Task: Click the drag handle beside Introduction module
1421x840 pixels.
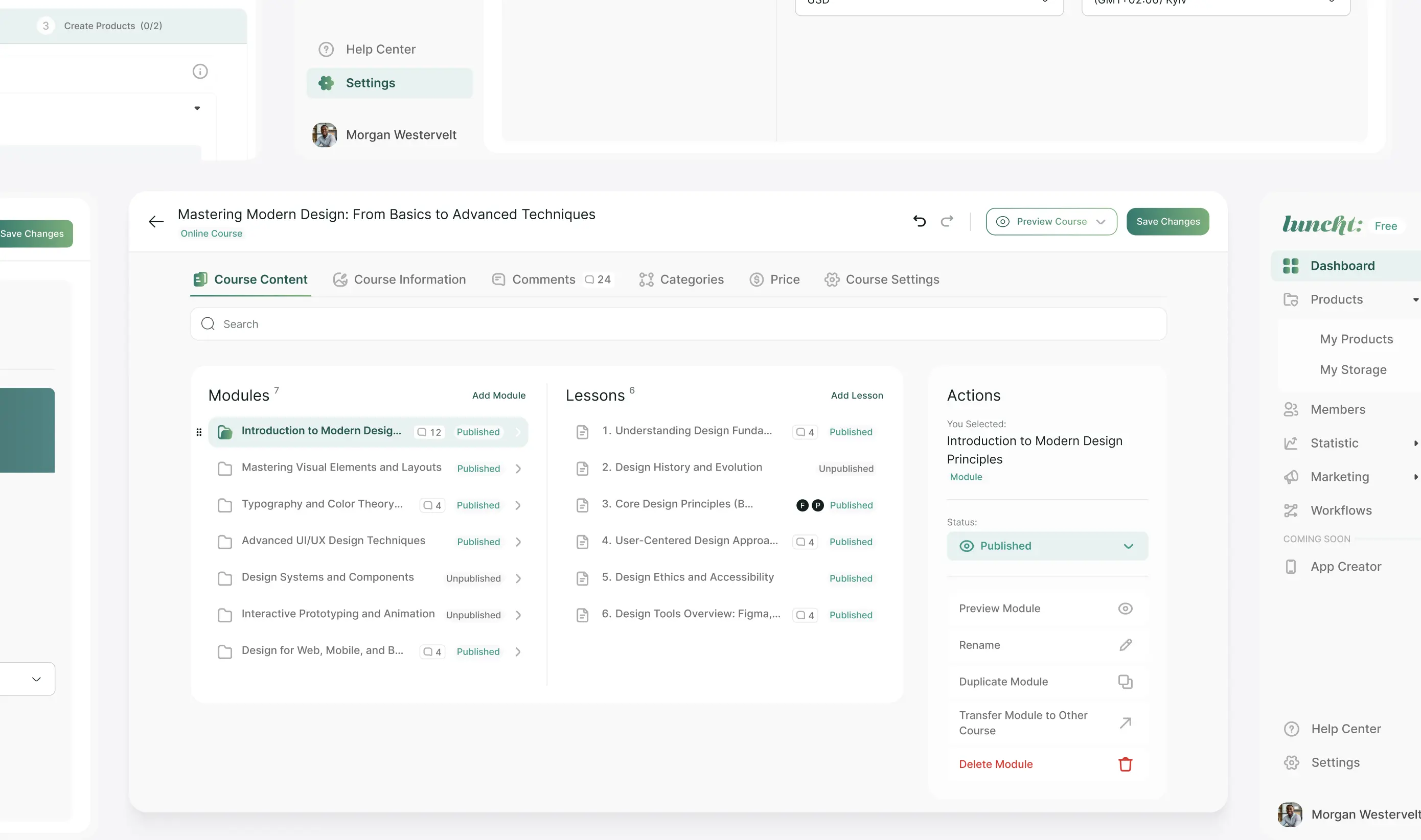Action: point(199,432)
